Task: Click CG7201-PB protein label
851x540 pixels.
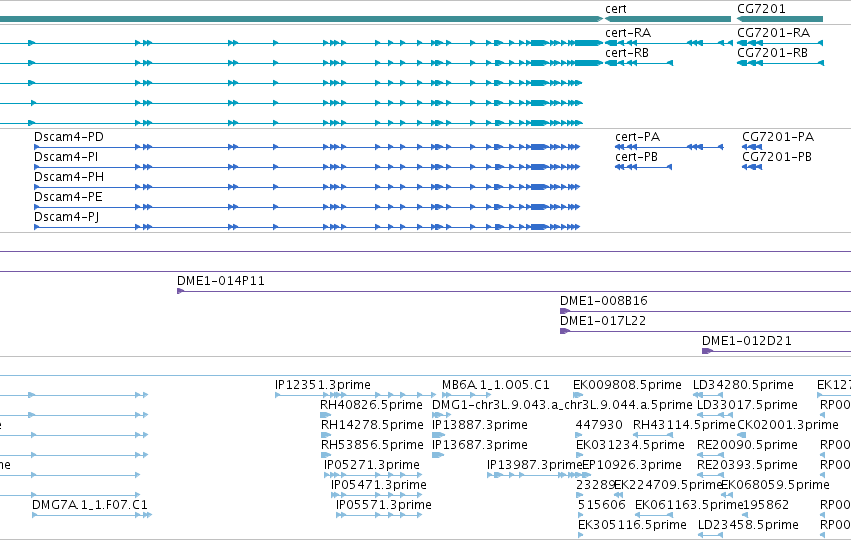Action: click(x=777, y=157)
